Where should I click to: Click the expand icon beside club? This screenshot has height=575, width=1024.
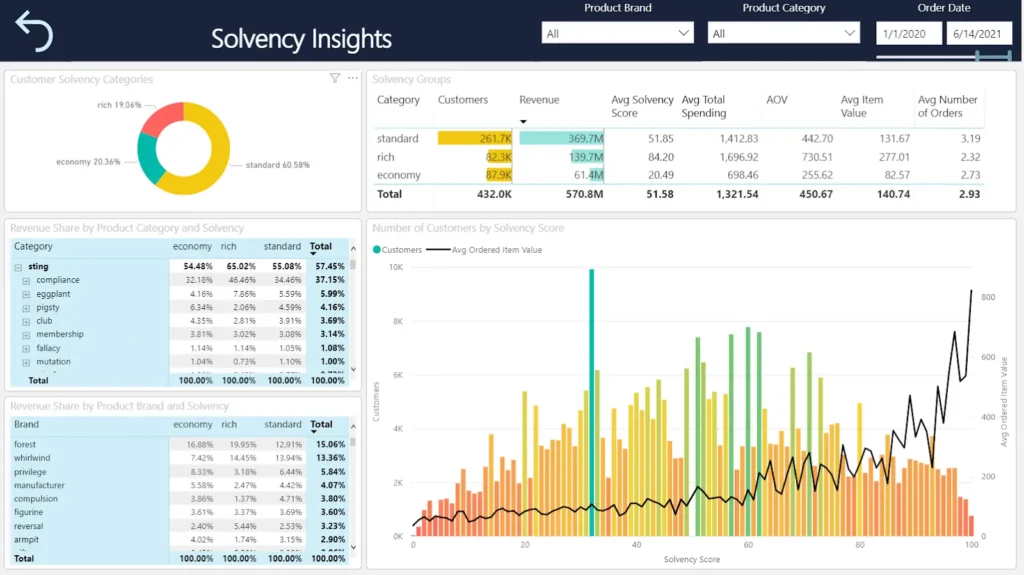pyautogui.click(x=27, y=321)
